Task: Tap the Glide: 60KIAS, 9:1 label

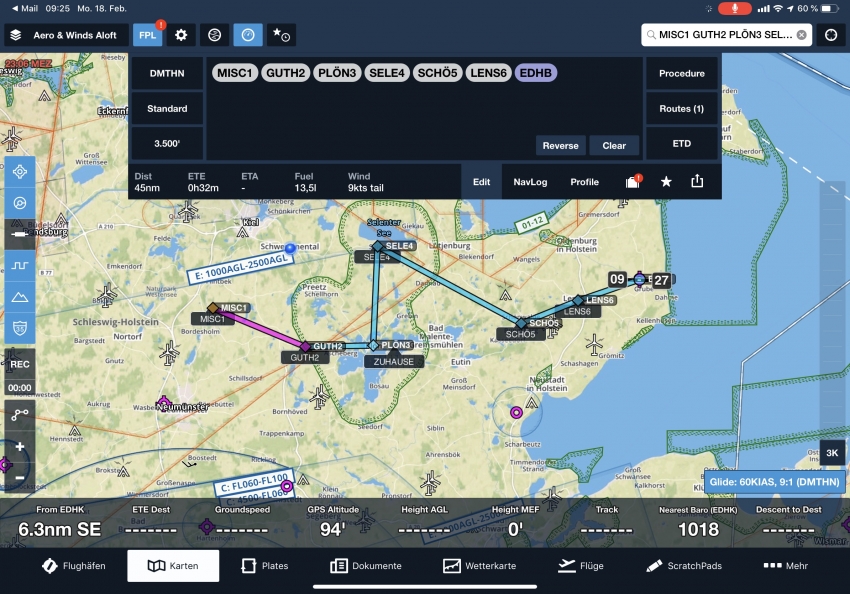Action: pyautogui.click(x=775, y=482)
